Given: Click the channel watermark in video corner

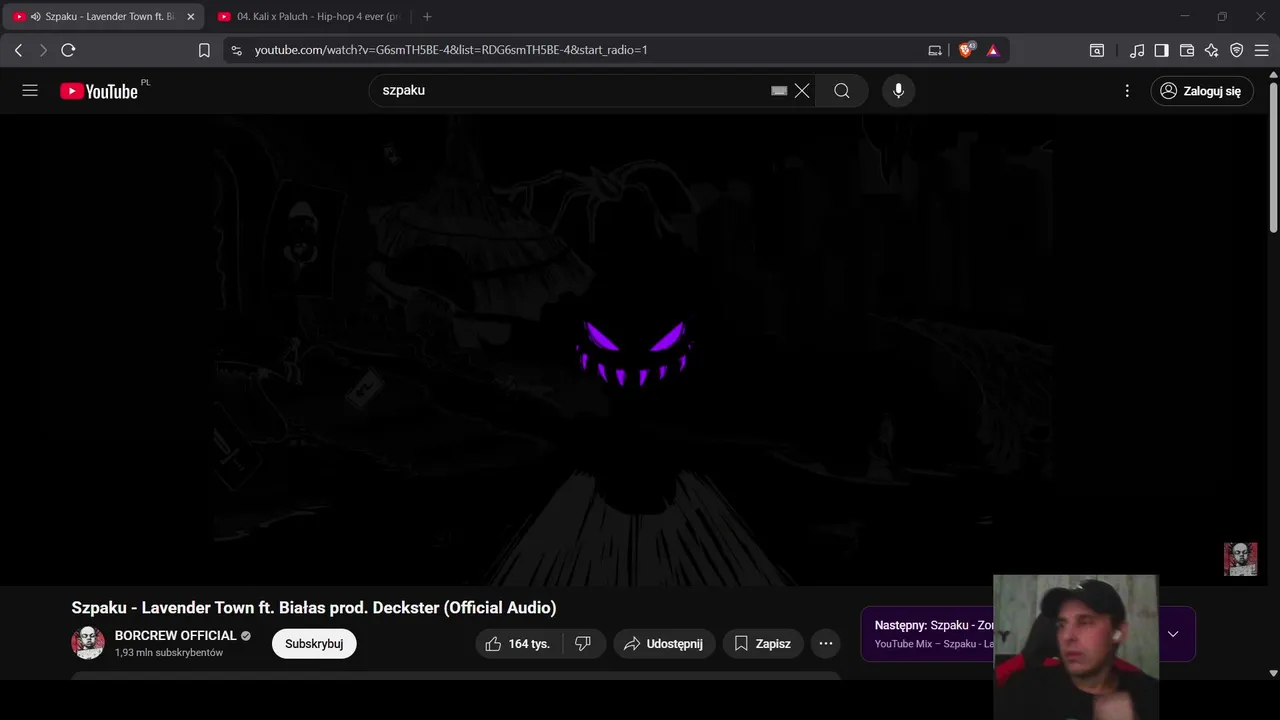Looking at the screenshot, I should click(1240, 559).
